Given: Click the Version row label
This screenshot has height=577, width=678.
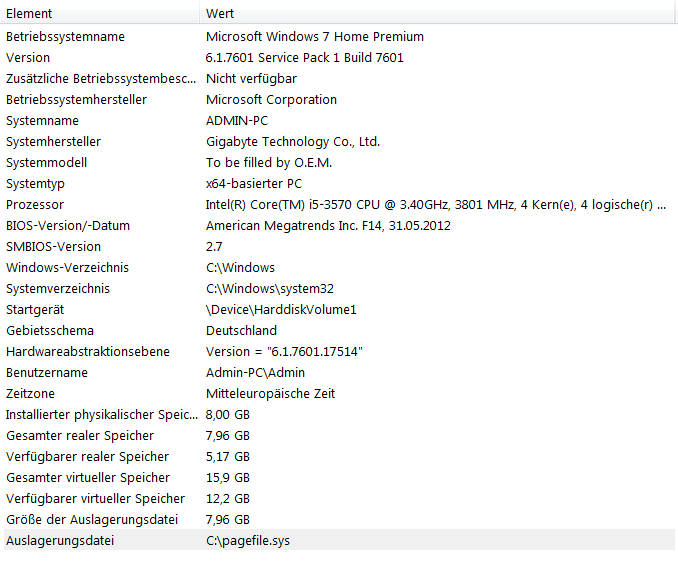Looking at the screenshot, I should [x=28, y=58].
